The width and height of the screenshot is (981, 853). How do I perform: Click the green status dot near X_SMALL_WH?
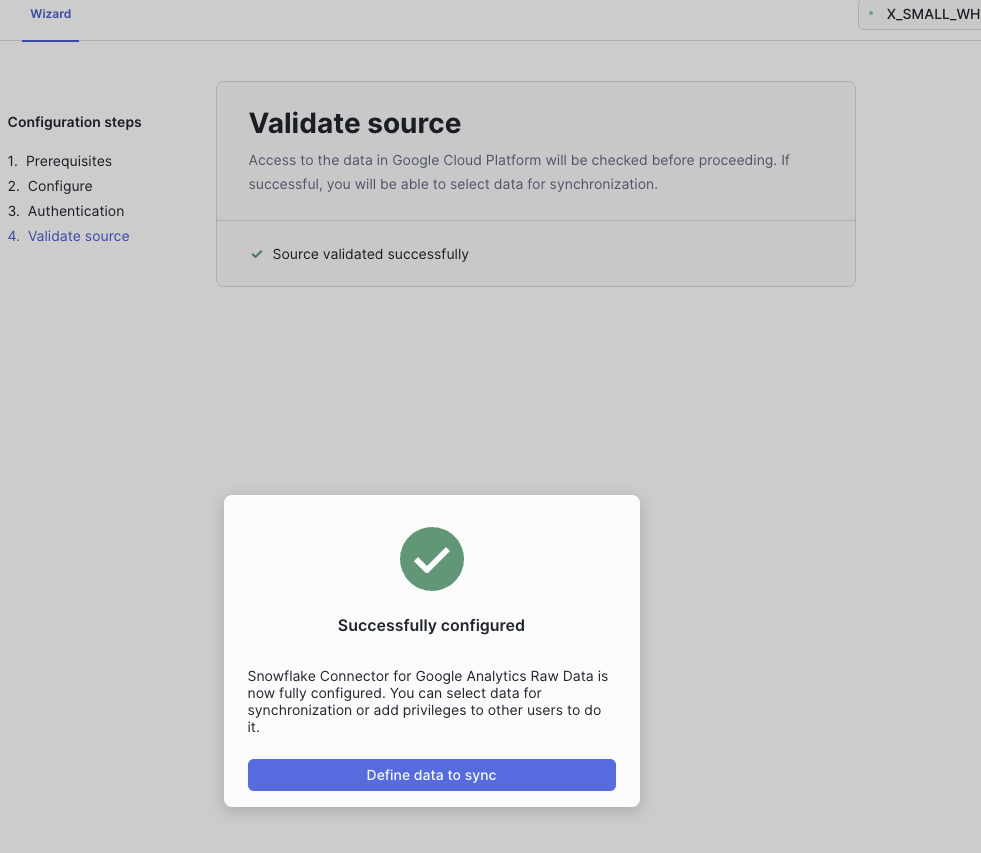click(871, 14)
